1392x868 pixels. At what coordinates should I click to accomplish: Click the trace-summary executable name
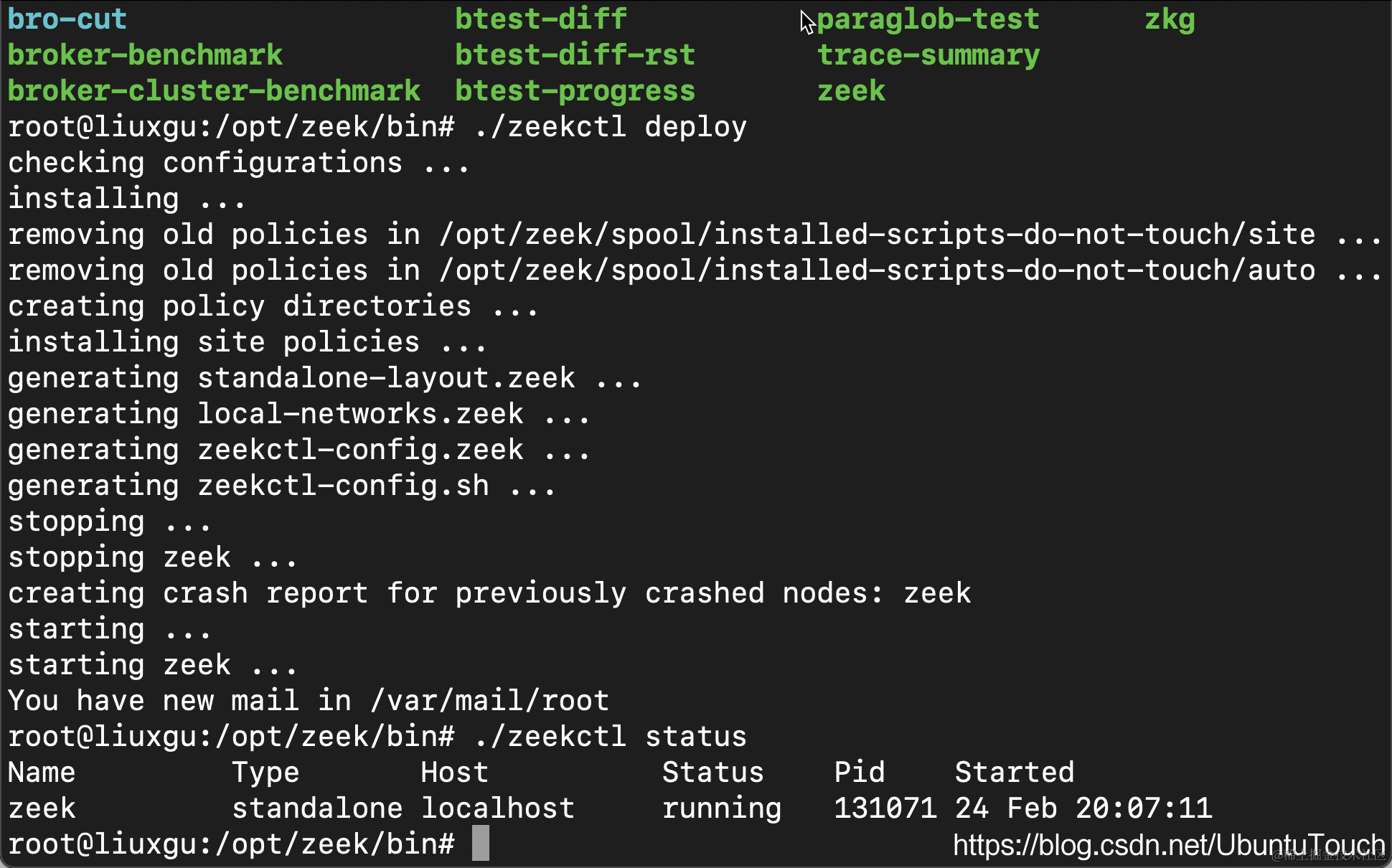928,55
